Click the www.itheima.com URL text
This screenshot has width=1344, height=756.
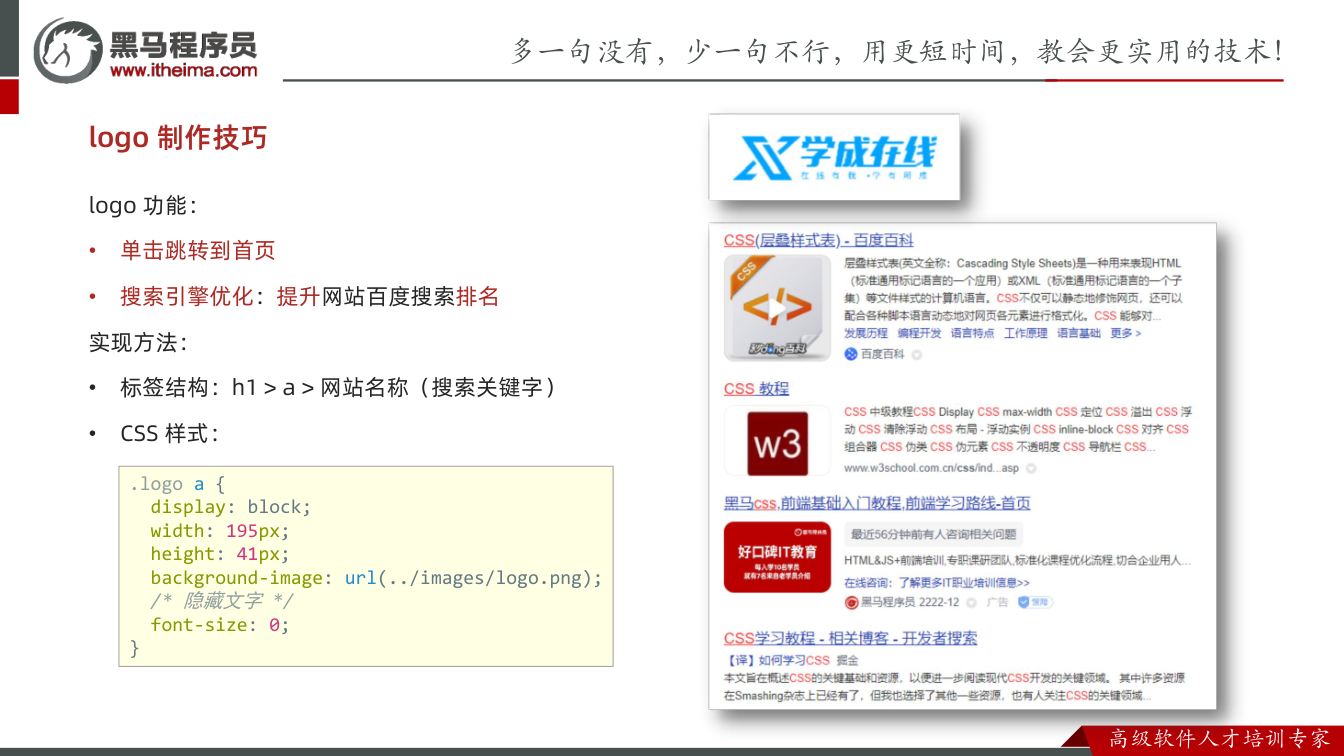(183, 71)
